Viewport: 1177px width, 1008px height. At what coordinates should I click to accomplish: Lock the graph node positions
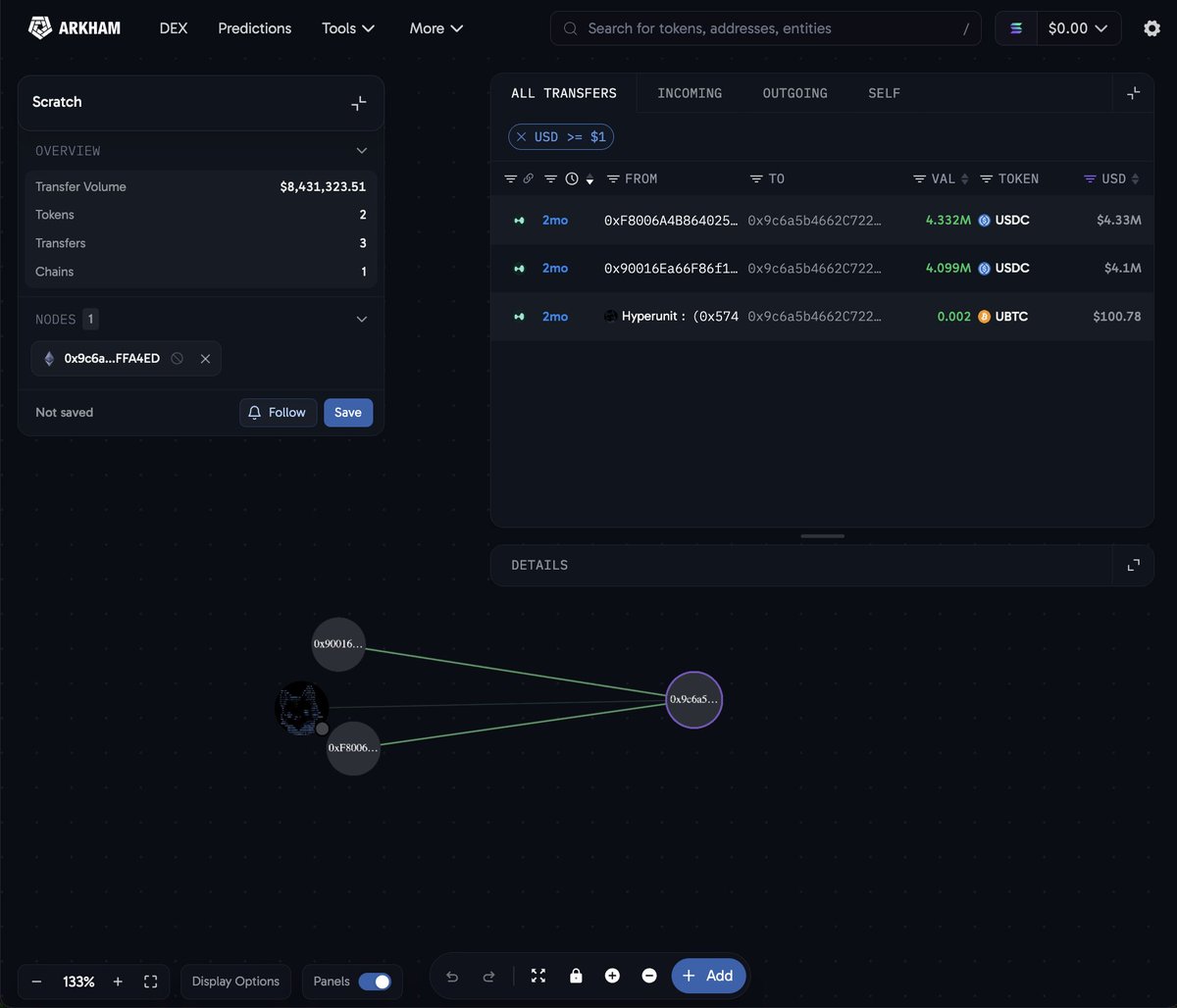576,976
